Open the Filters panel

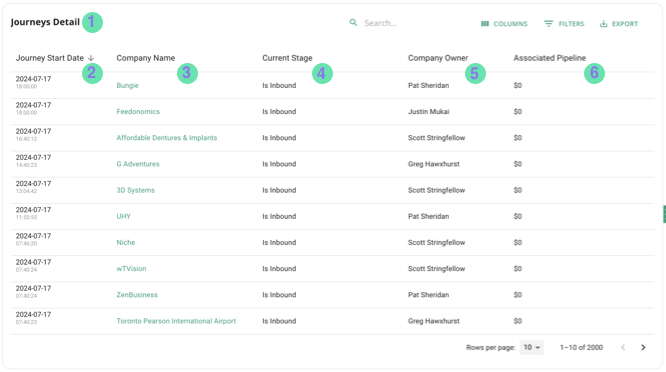[564, 24]
